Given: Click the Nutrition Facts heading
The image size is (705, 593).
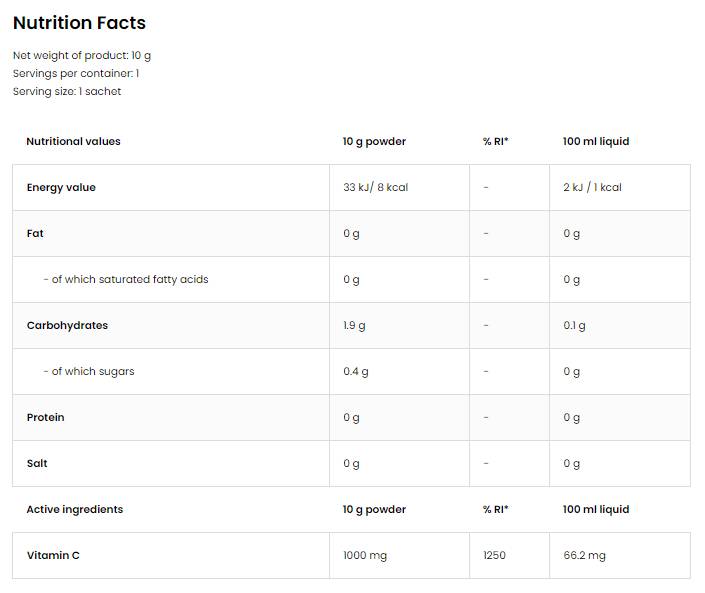Looking at the screenshot, I should 79,23.
